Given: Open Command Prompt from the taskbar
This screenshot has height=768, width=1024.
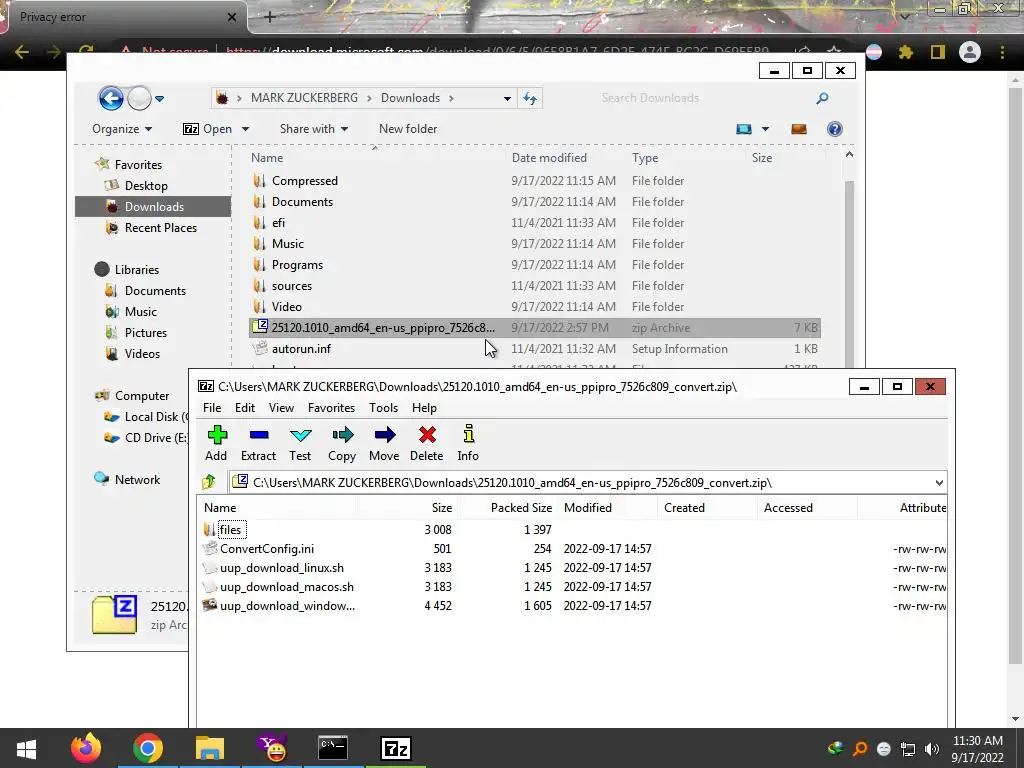Looking at the screenshot, I should [x=332, y=748].
